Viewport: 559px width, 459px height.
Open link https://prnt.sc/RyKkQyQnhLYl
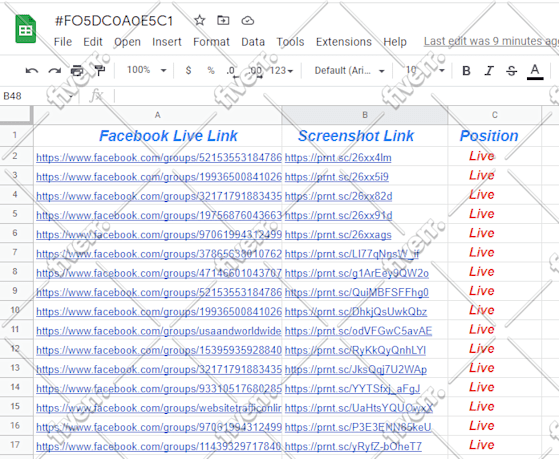tap(355, 350)
